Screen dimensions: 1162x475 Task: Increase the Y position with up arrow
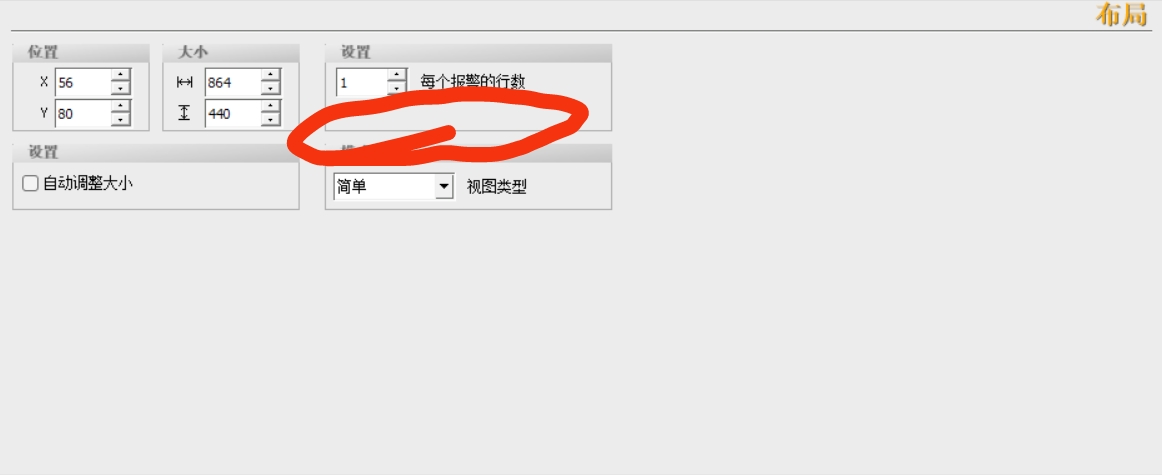tap(121, 107)
